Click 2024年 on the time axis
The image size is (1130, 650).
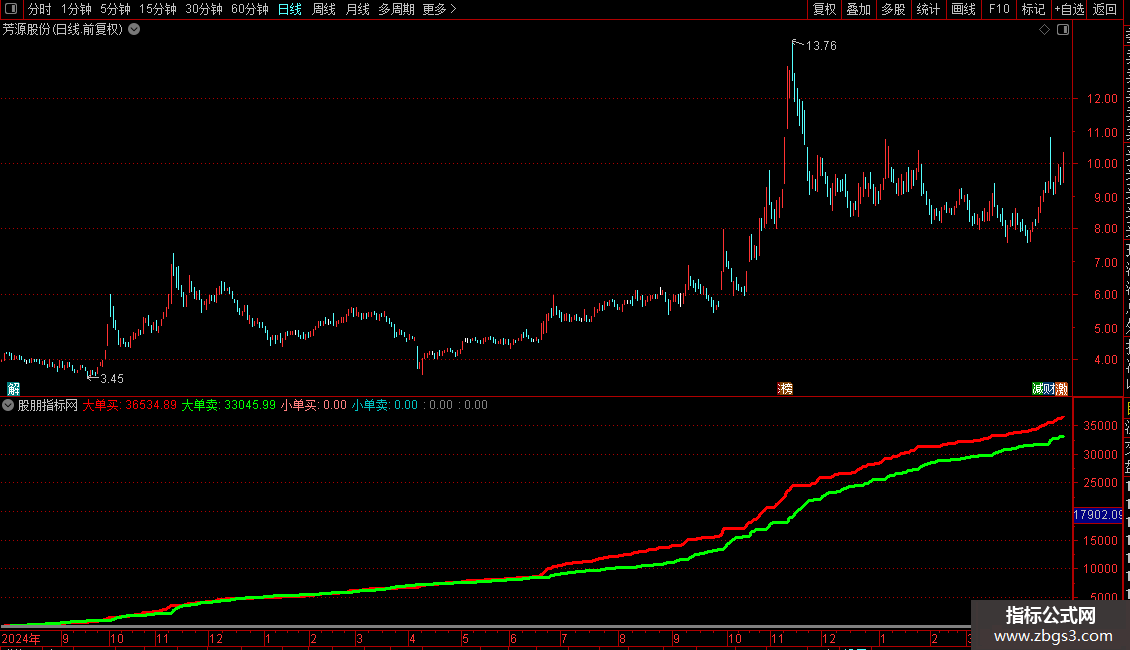pyautogui.click(x=21, y=638)
